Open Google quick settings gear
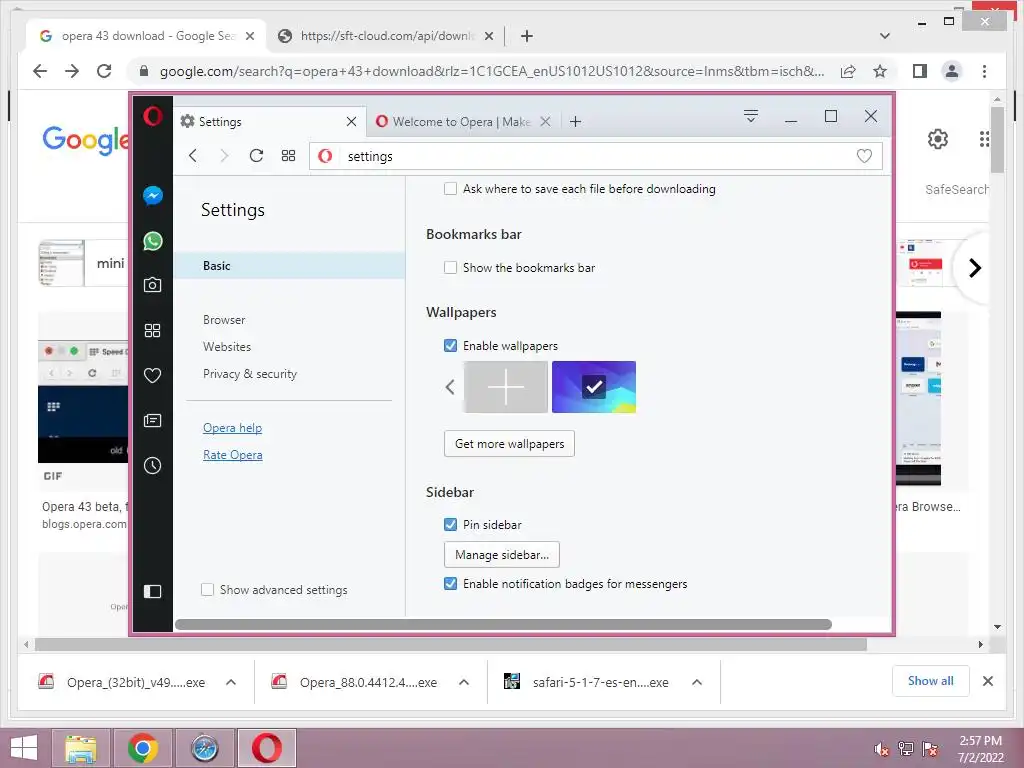1024x768 pixels. [938, 139]
